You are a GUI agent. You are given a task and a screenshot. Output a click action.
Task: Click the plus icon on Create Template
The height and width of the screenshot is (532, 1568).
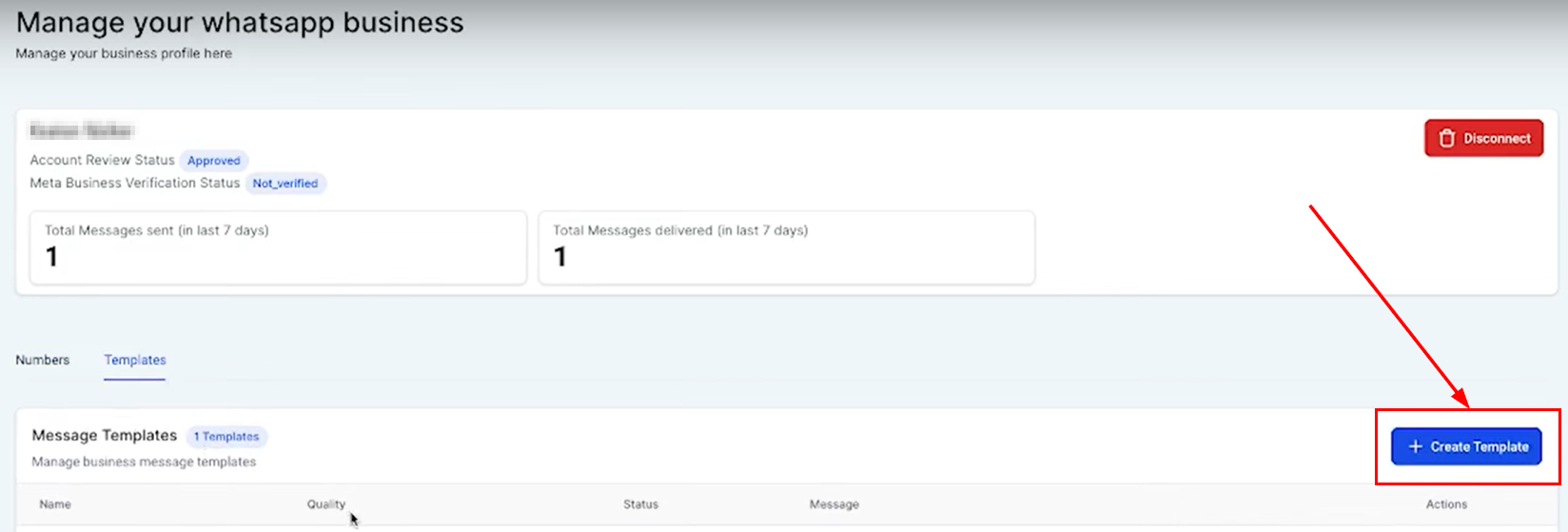point(1415,446)
